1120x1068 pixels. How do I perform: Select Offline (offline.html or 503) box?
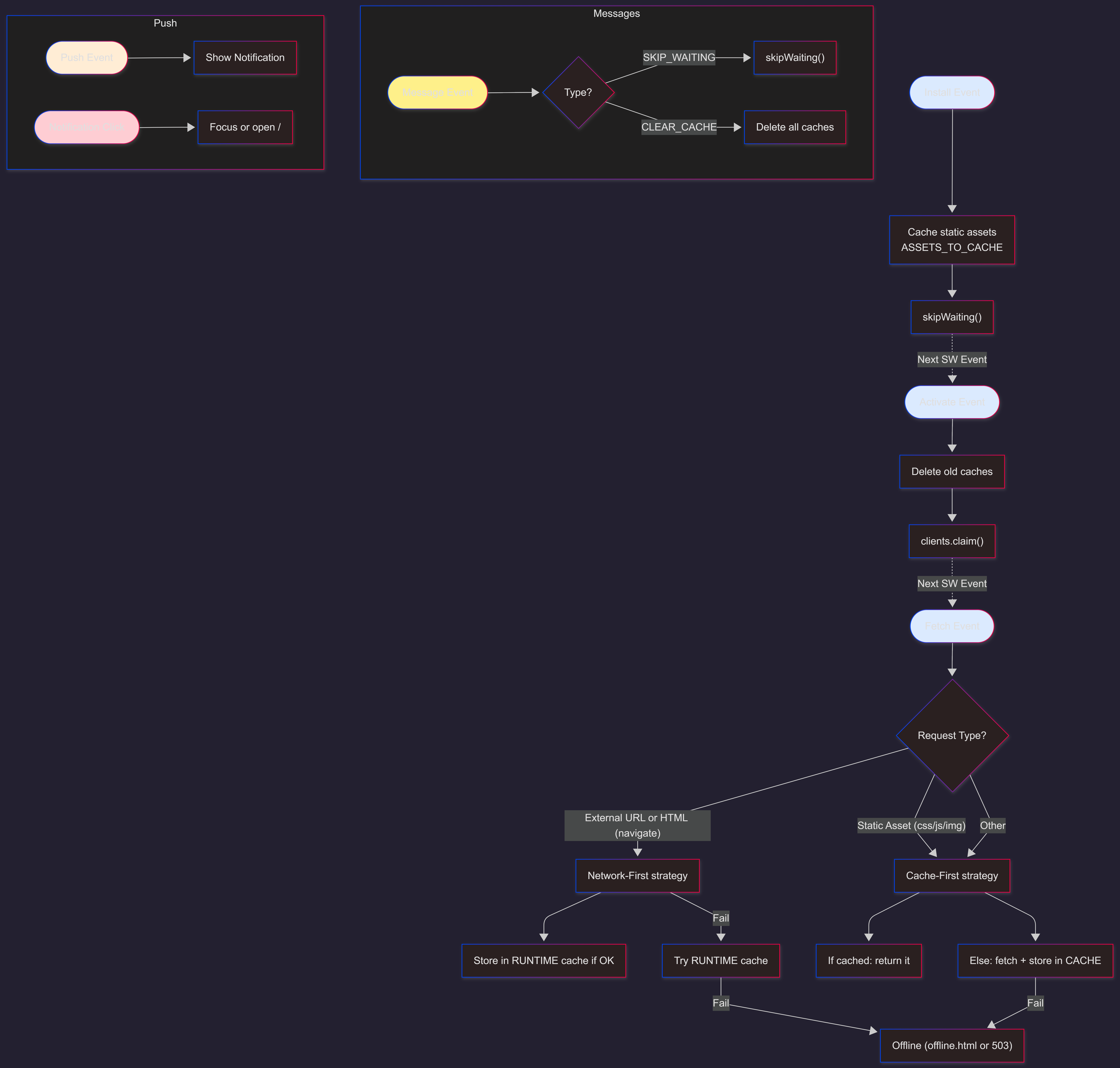952,1045
